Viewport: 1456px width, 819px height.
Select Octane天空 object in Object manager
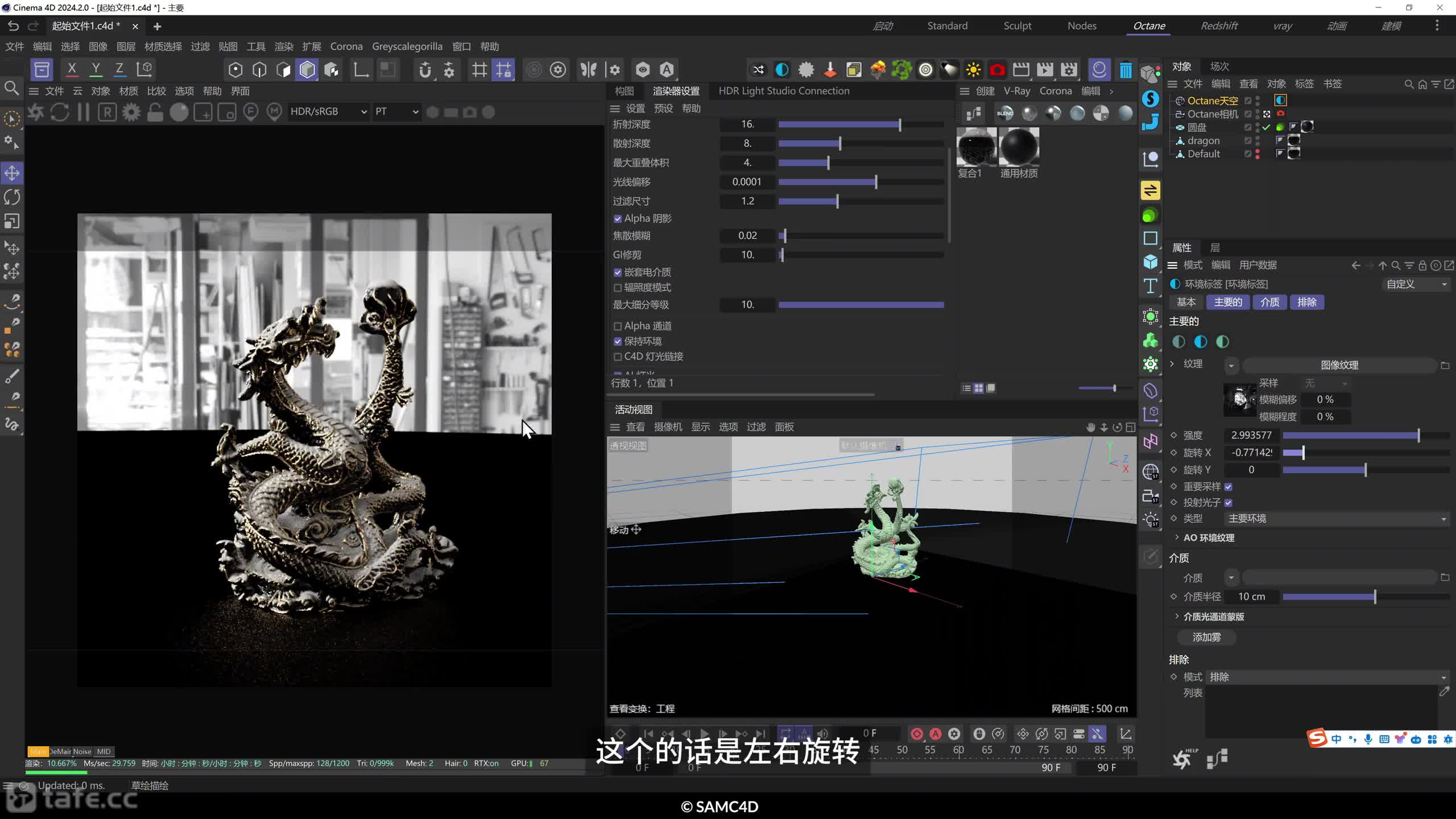(1212, 101)
